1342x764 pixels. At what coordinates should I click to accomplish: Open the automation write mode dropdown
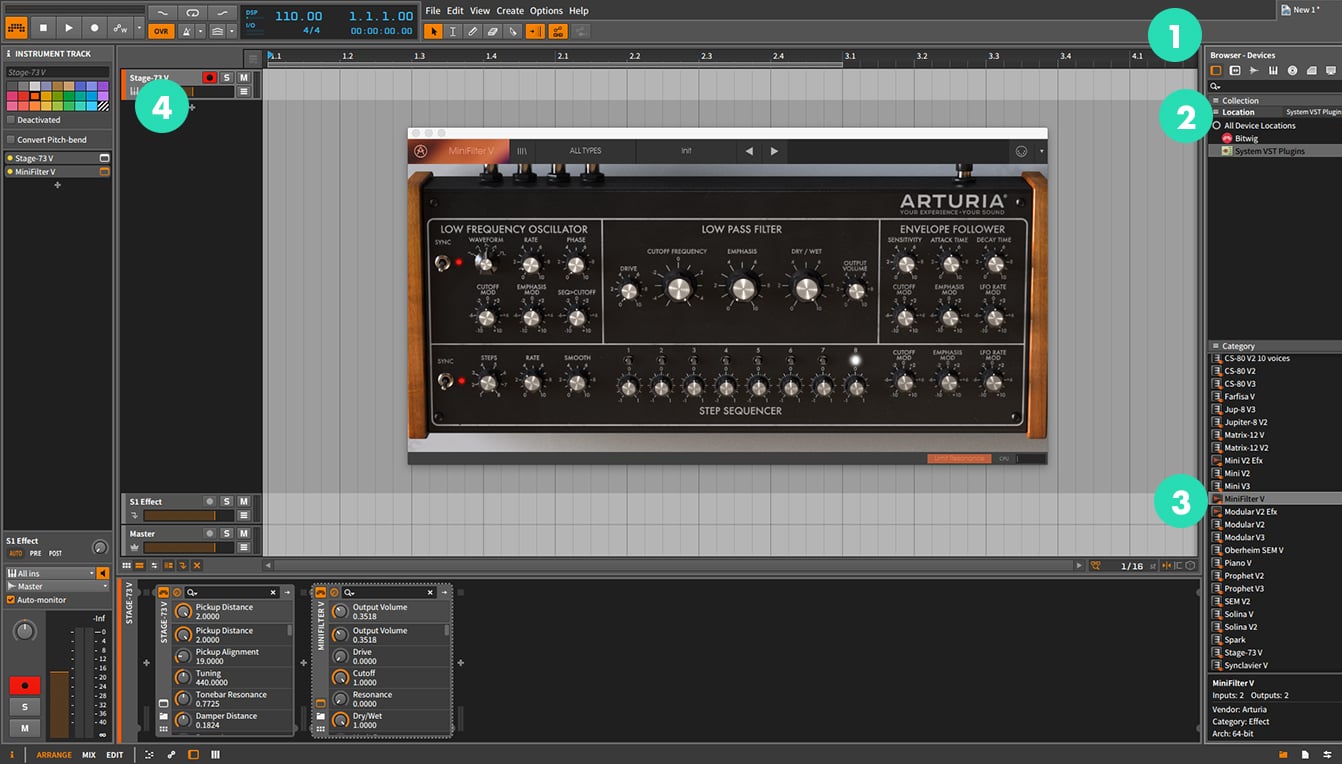pos(139,28)
